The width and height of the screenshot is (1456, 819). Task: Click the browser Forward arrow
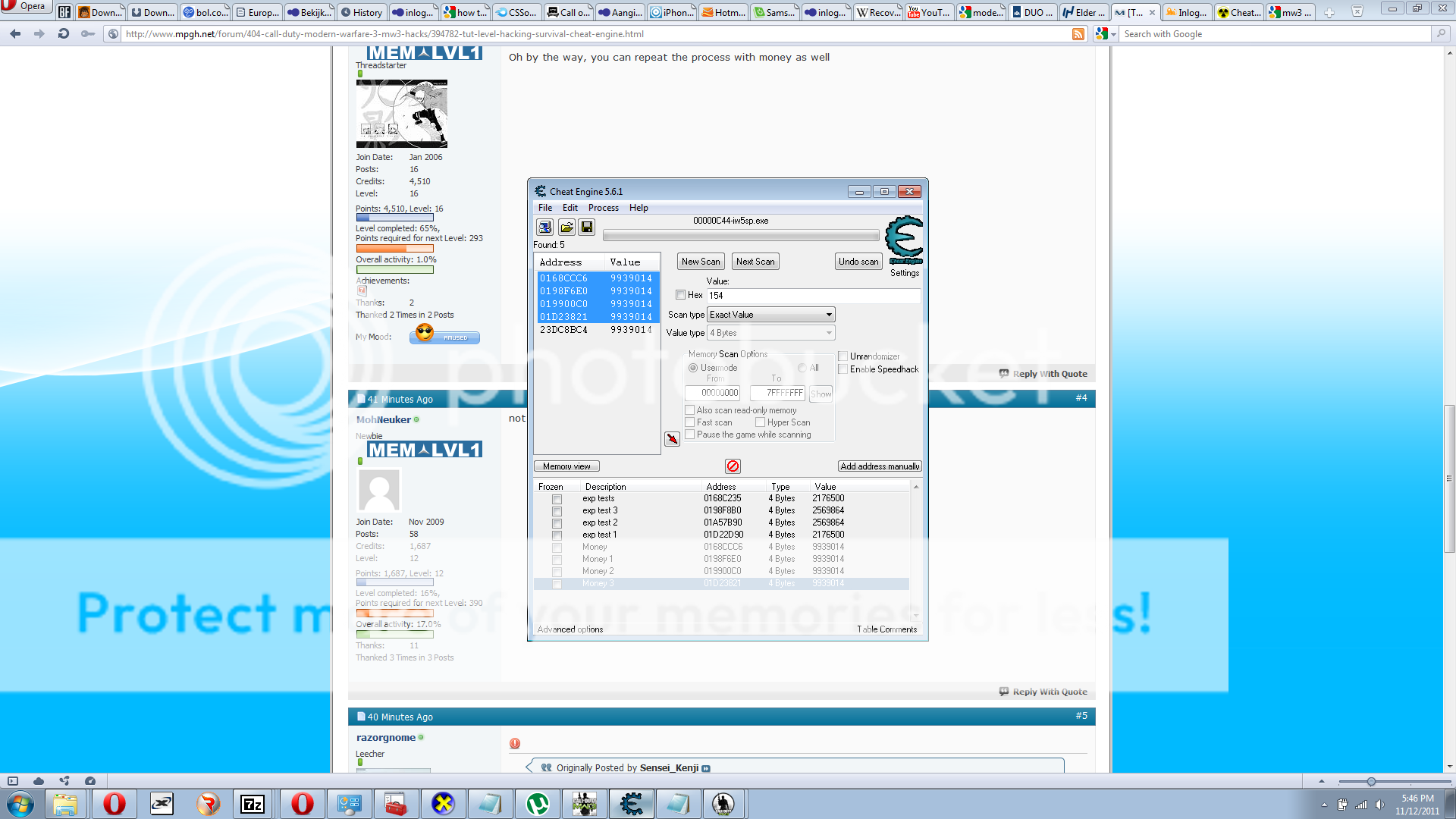point(39,33)
